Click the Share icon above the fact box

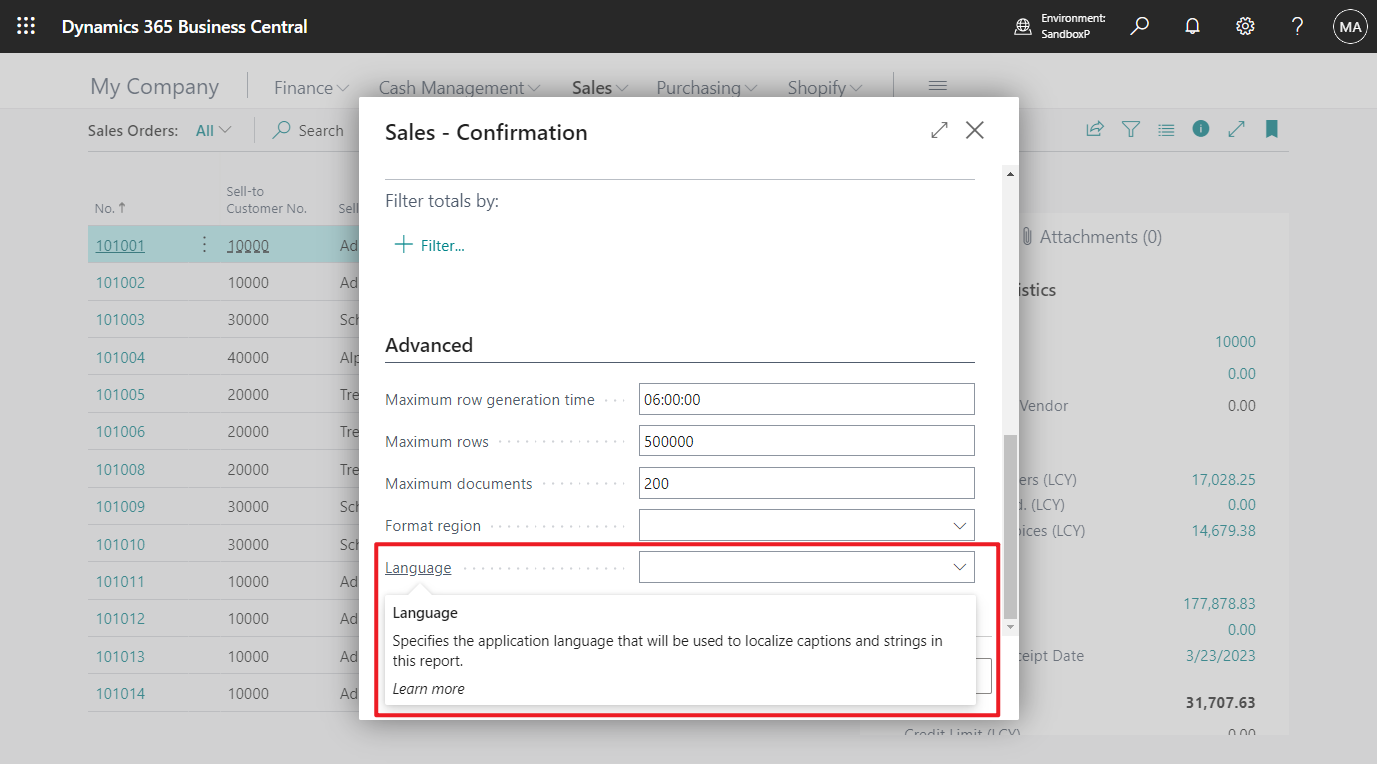[1094, 129]
